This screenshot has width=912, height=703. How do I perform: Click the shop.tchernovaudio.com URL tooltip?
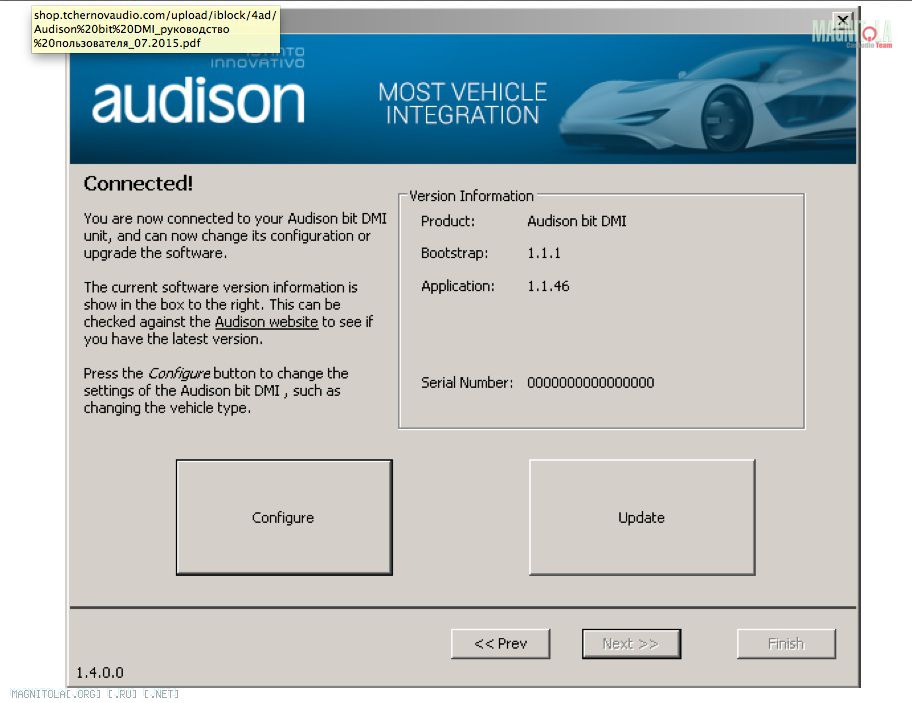[155, 29]
